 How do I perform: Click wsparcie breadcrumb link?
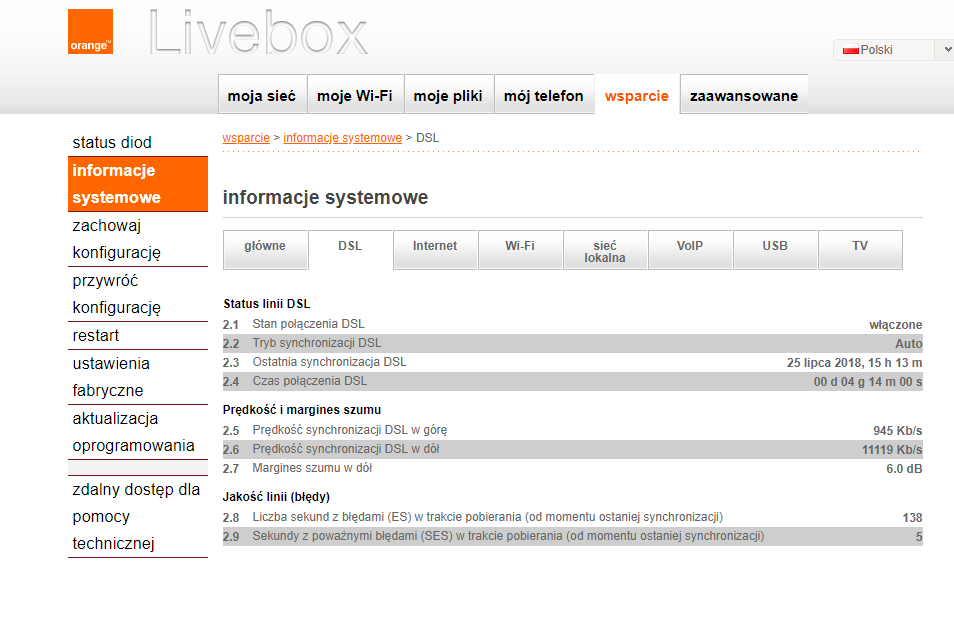point(246,138)
